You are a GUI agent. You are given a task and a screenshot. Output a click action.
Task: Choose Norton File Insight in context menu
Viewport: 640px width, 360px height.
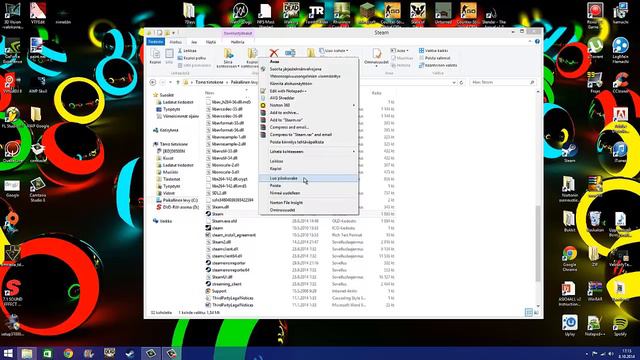(x=309, y=202)
